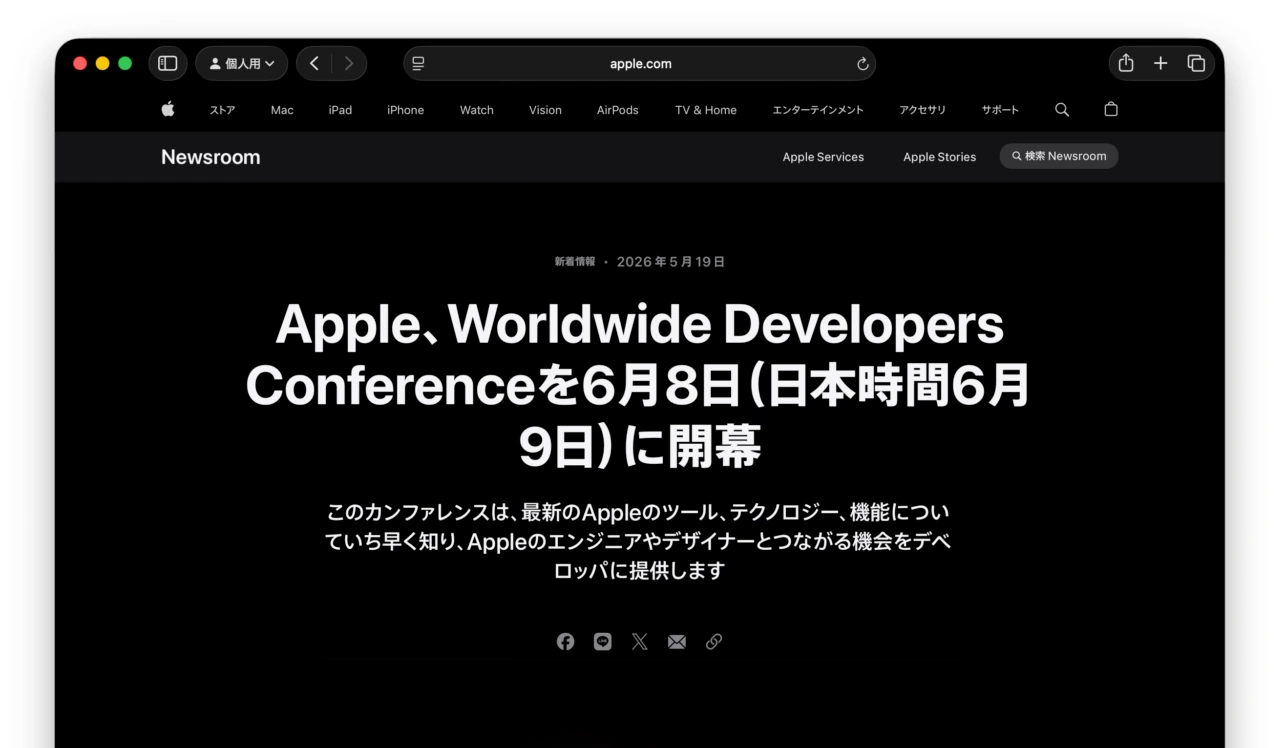The image size is (1280, 748).
Task: Go to the Newsroom home link
Action: click(211, 157)
